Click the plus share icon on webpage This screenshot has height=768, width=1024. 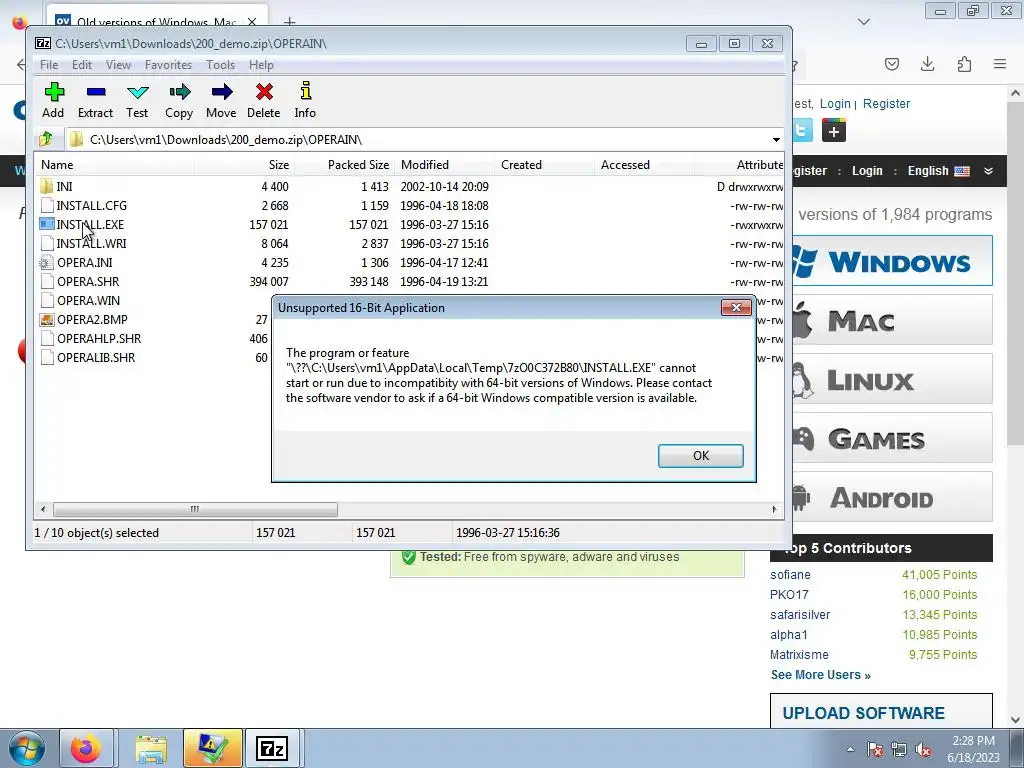pos(834,130)
